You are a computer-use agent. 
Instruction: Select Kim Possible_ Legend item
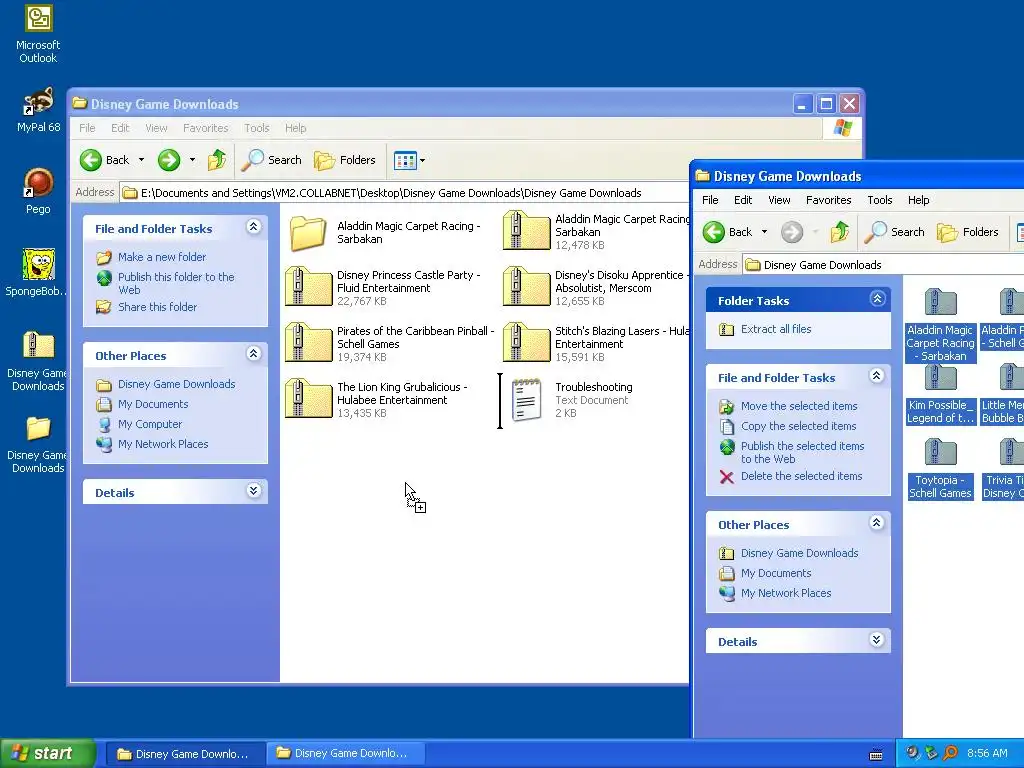point(940,395)
